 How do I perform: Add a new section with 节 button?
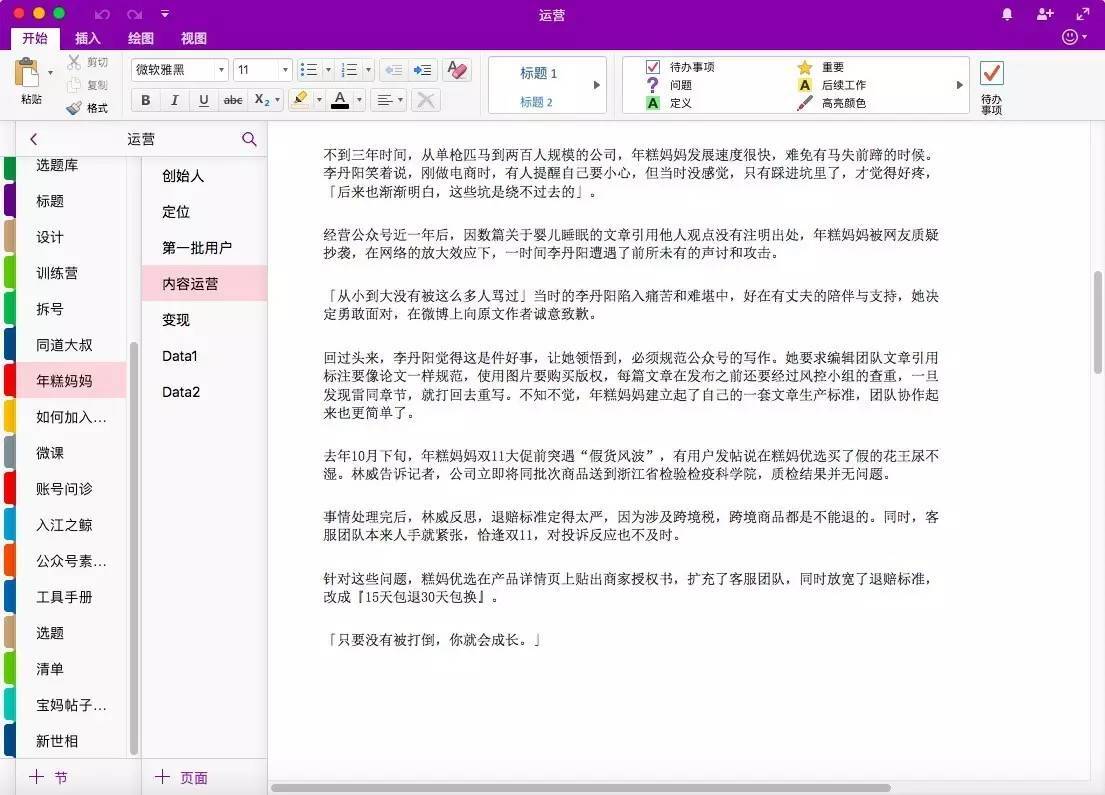pos(49,777)
